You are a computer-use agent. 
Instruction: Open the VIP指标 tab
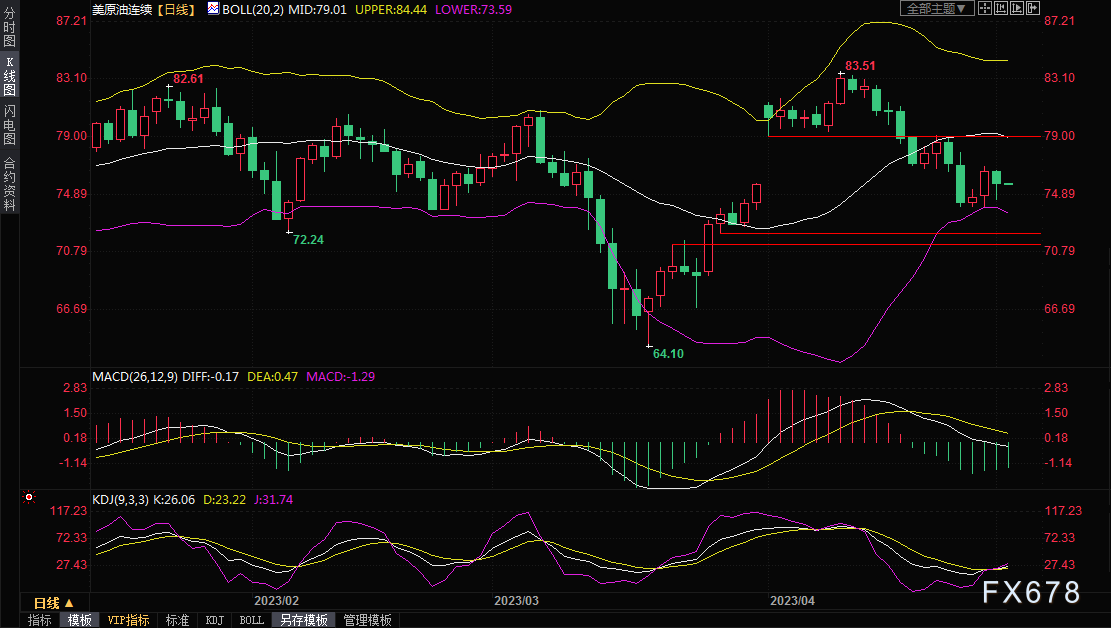point(128,620)
